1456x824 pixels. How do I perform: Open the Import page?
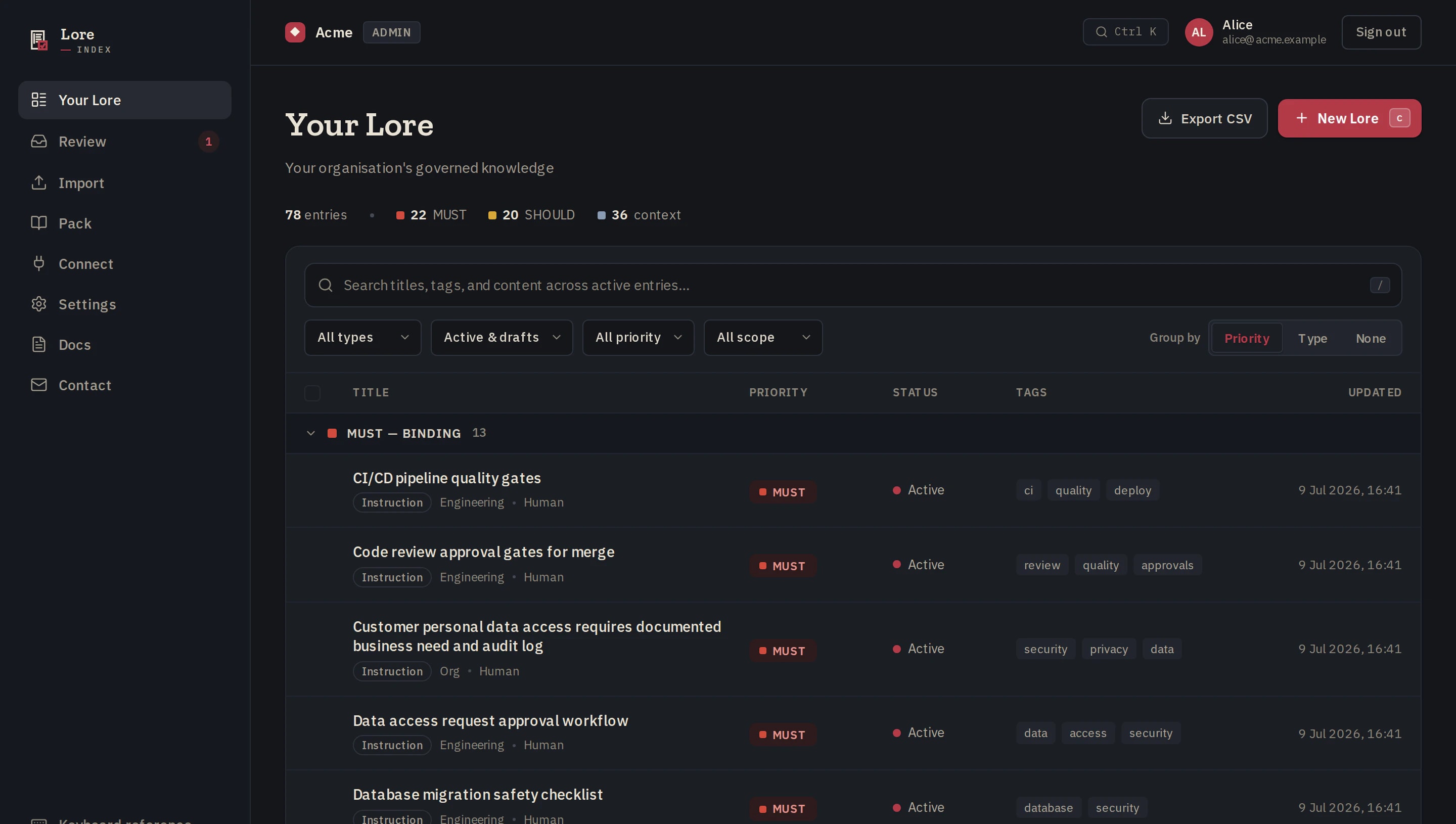point(124,182)
